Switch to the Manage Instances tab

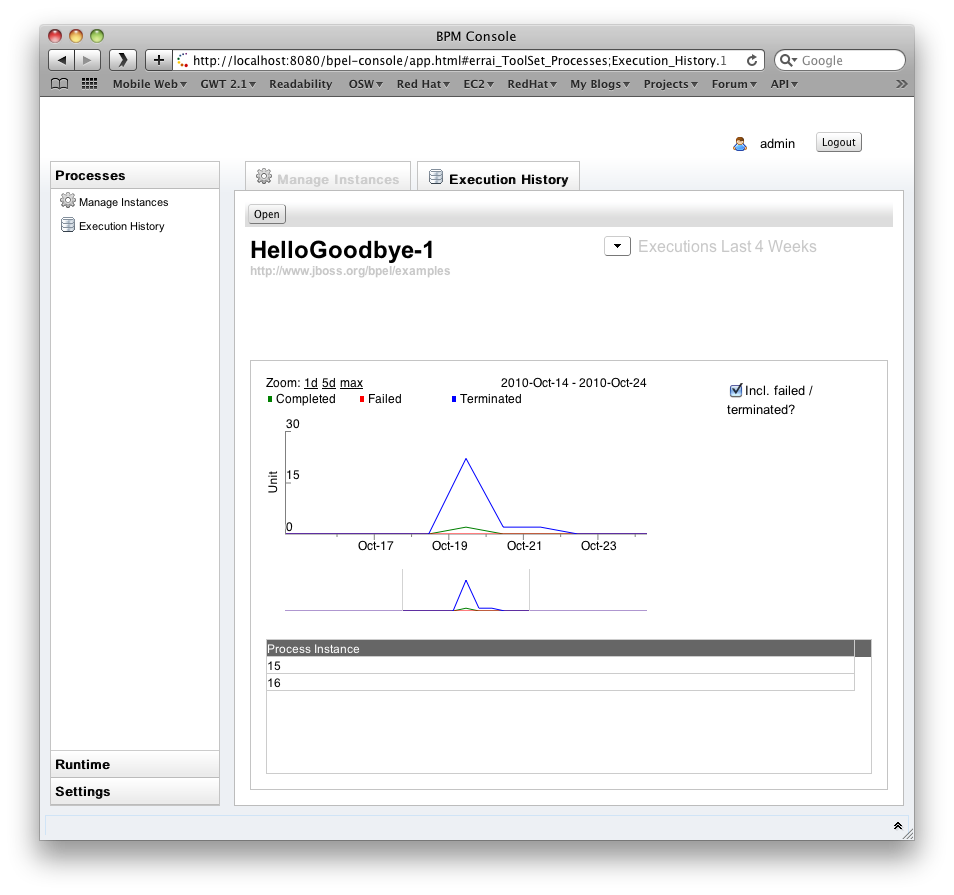328,177
